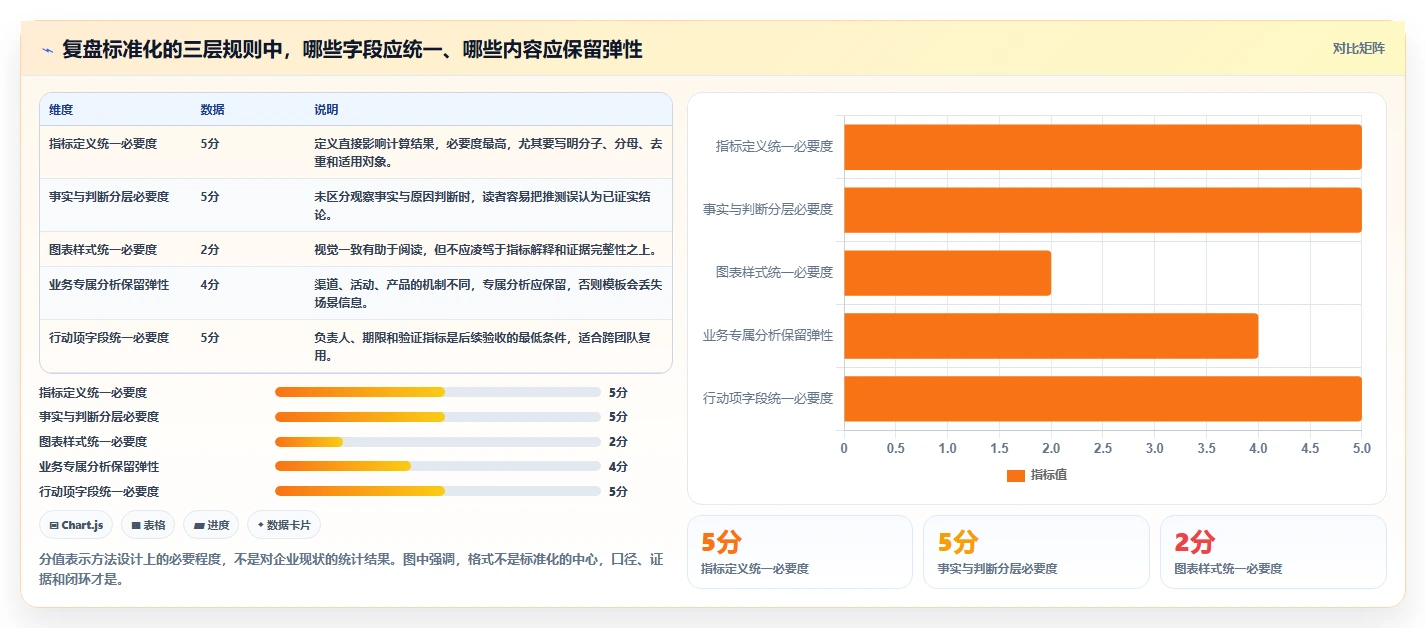Click the 图表样式统一必要度 bar in chart
The image size is (1426, 628).
(947, 273)
